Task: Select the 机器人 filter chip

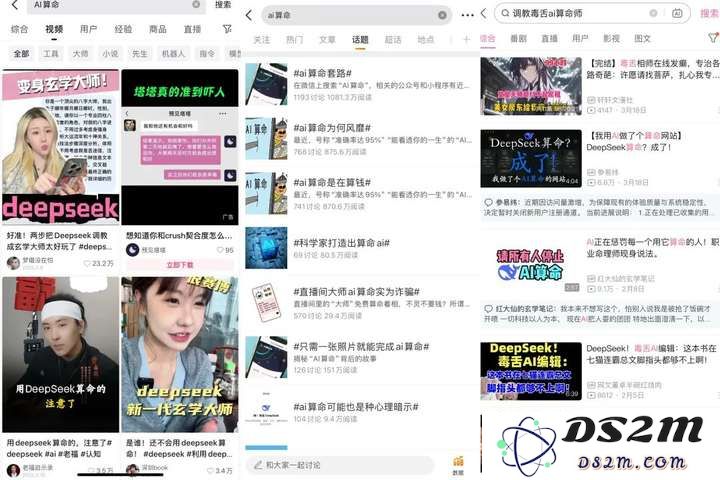Action: click(x=173, y=54)
